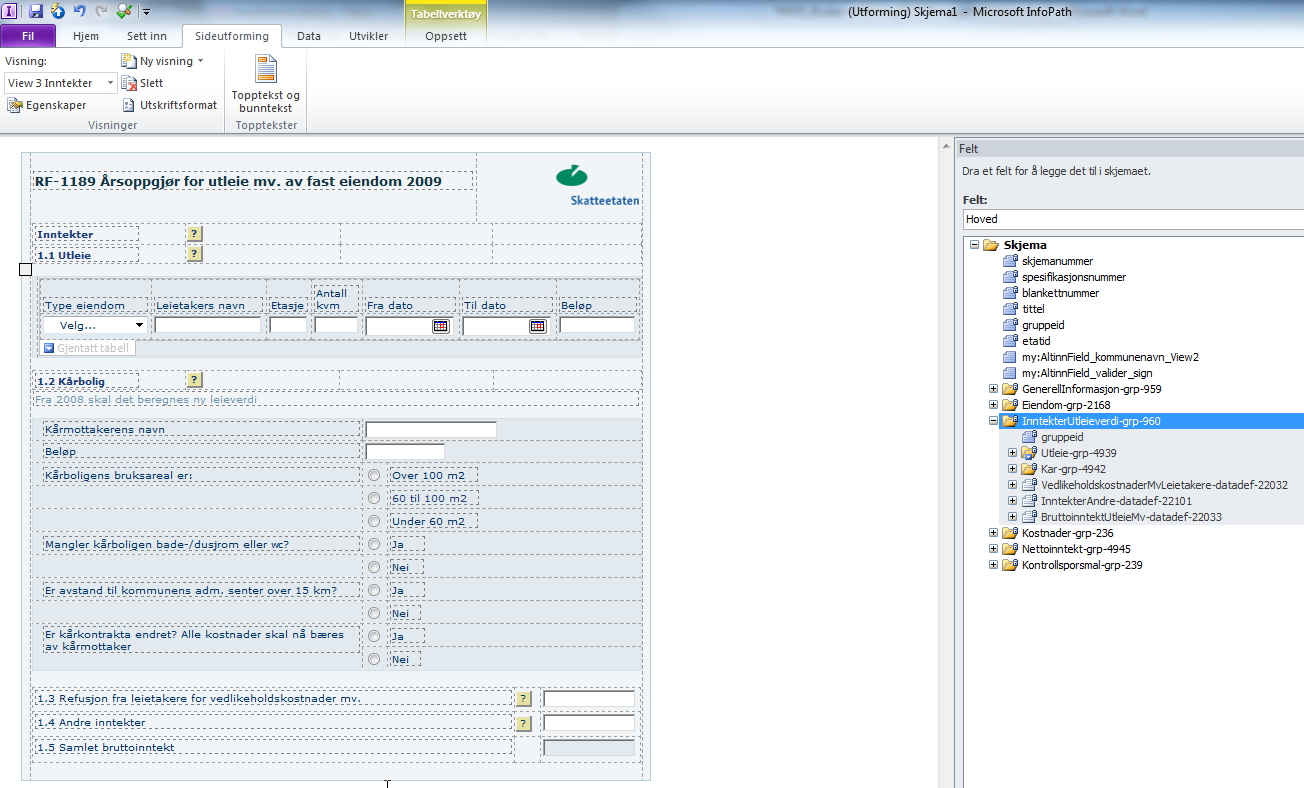The width and height of the screenshot is (1304, 788).
Task: Click the InfoPath application icon
Action: click(x=10, y=11)
